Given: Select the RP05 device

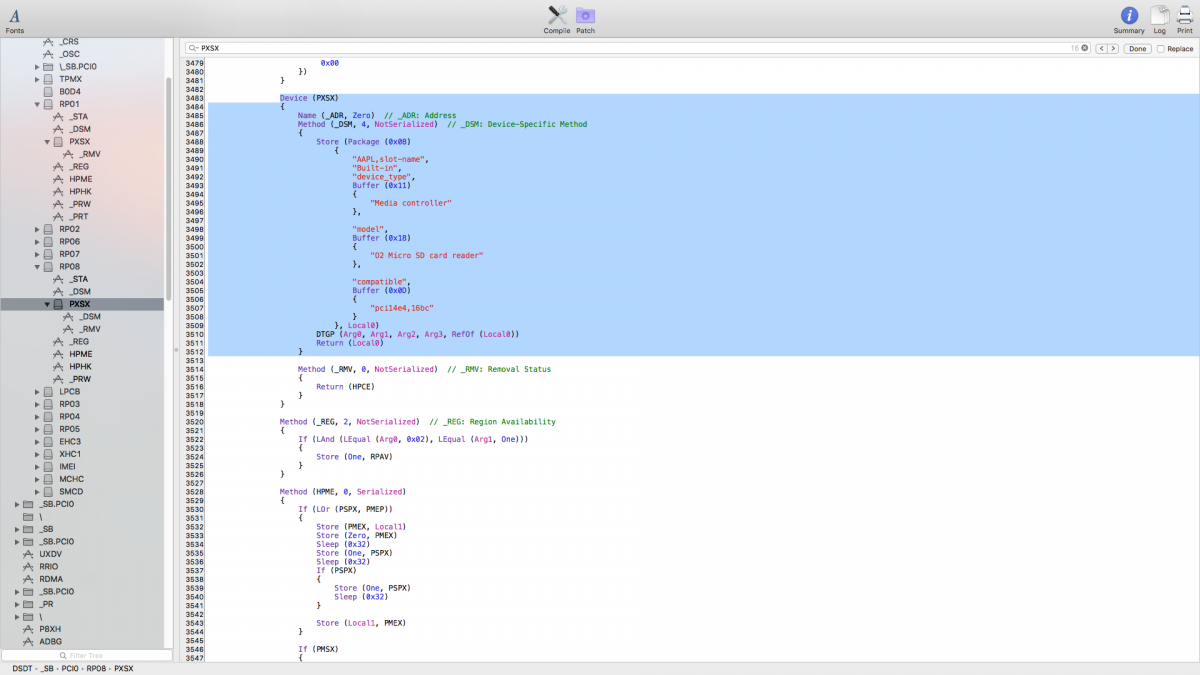Looking at the screenshot, I should (x=69, y=429).
